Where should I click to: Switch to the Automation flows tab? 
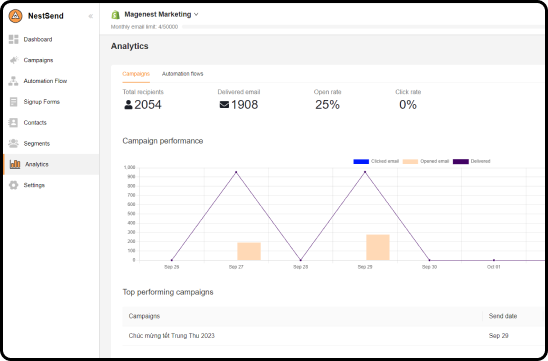pyautogui.click(x=182, y=74)
